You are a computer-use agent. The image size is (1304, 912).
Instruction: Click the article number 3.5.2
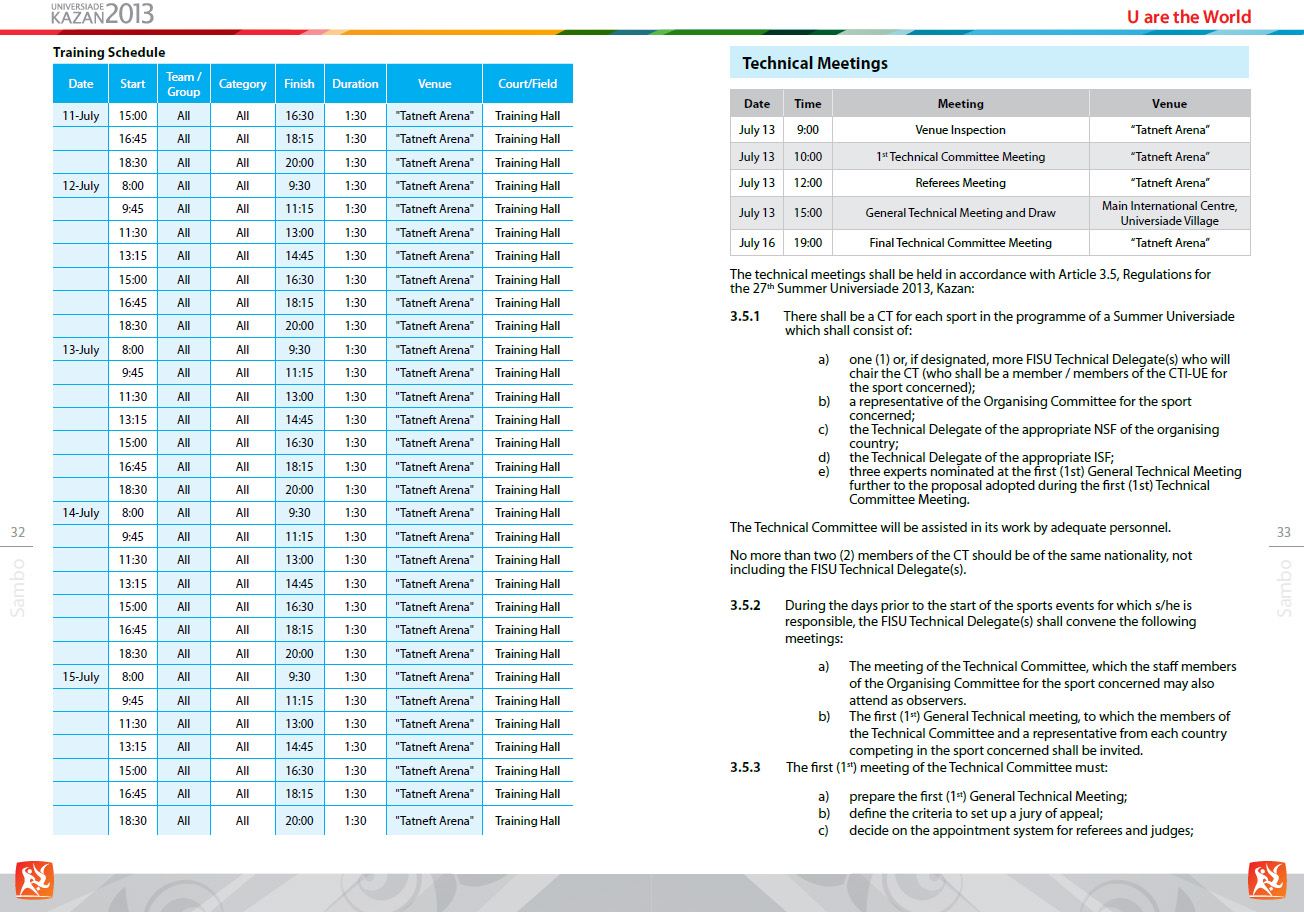click(745, 606)
